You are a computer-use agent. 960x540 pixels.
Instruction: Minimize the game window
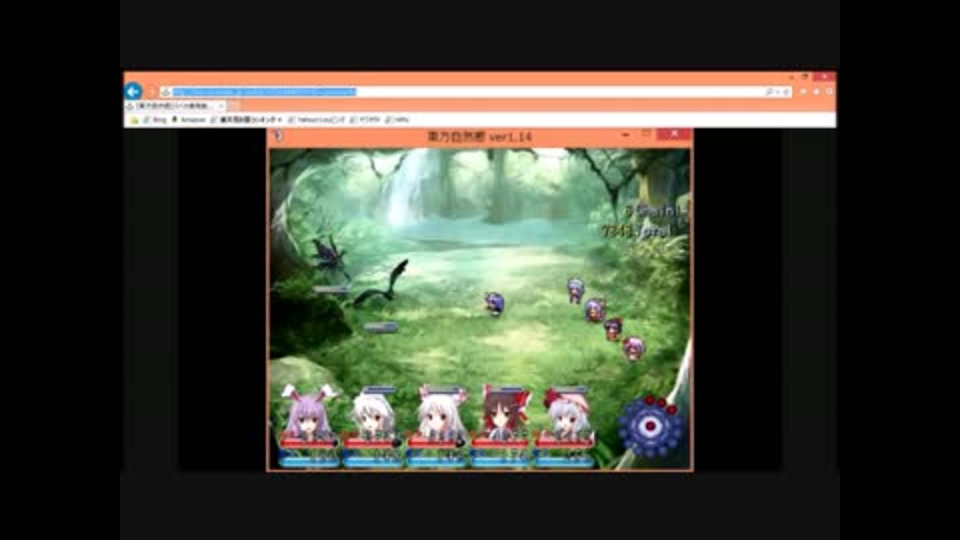pos(625,135)
